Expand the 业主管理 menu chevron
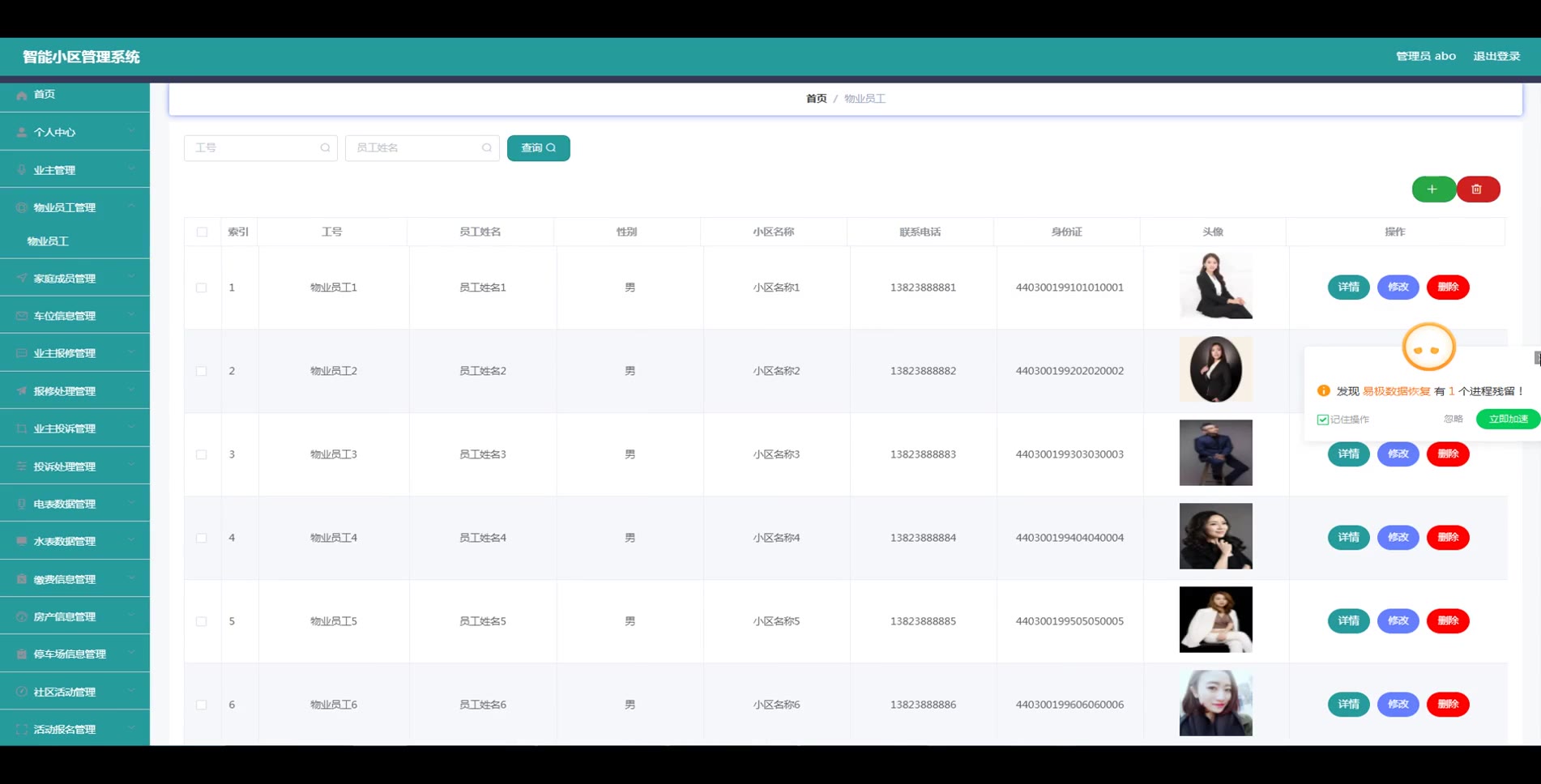1541x784 pixels. [131, 168]
